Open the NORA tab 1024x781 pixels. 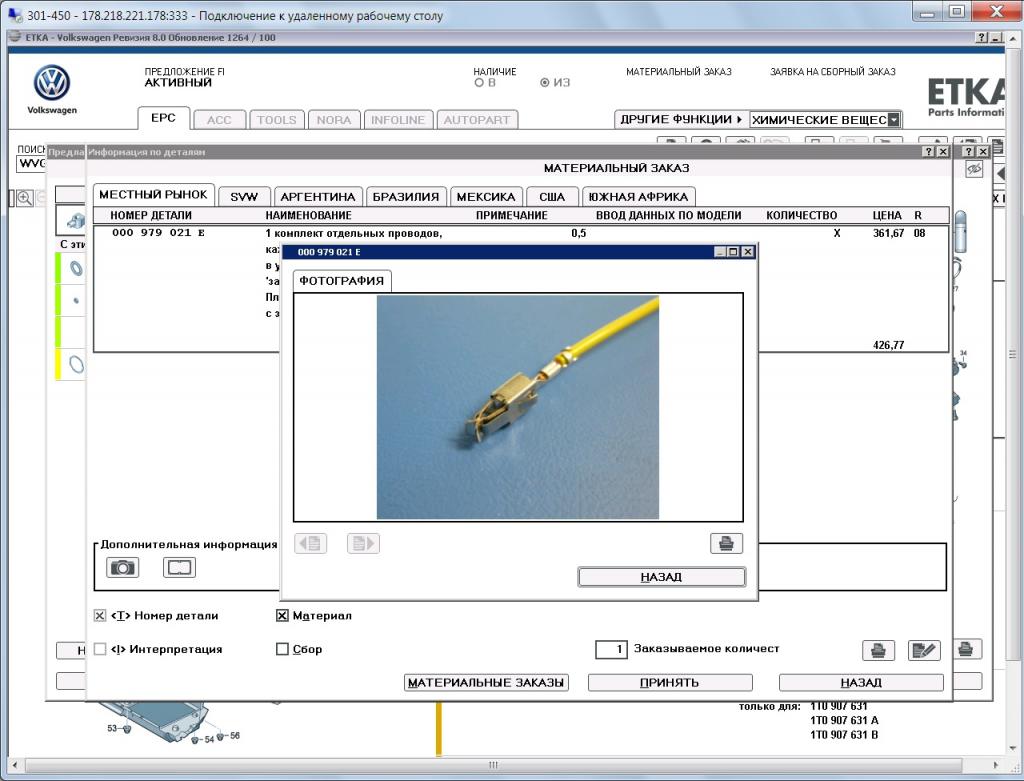[334, 120]
